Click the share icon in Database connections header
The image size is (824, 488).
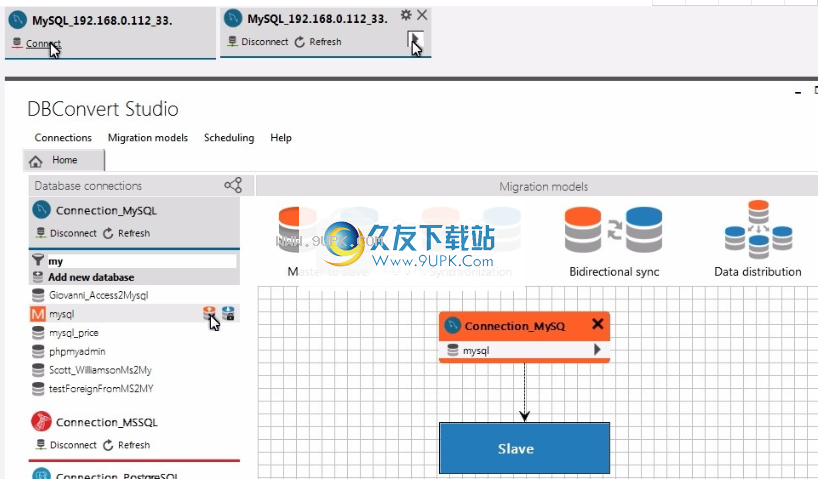(x=233, y=185)
